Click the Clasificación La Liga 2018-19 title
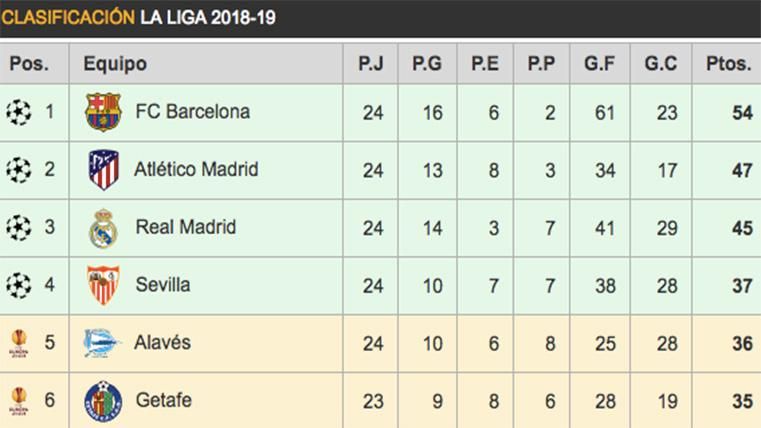761x428 pixels. [x=140, y=17]
